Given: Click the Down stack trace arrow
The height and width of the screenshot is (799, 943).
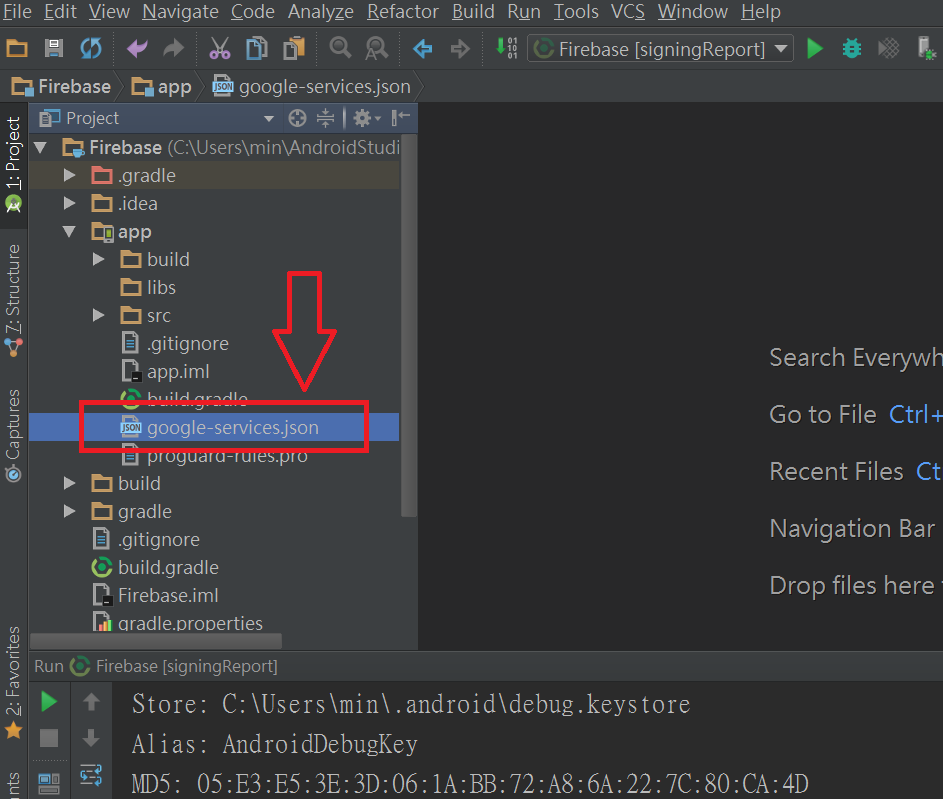Looking at the screenshot, I should pyautogui.click(x=91, y=738).
